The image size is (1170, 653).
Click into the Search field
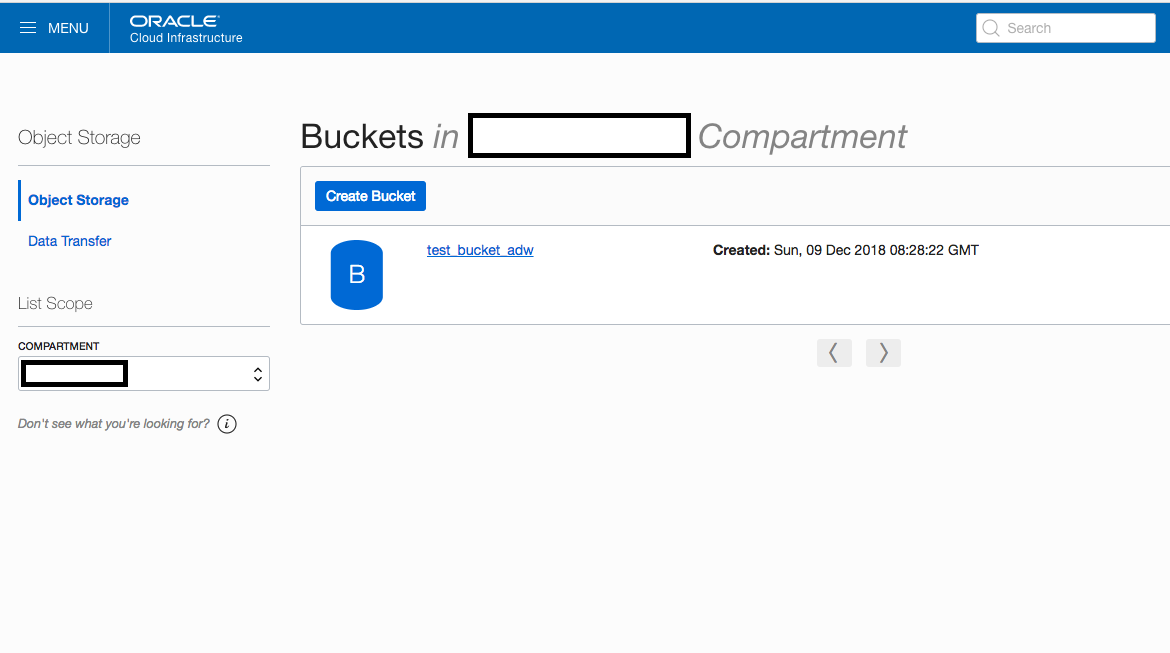coord(1066,28)
